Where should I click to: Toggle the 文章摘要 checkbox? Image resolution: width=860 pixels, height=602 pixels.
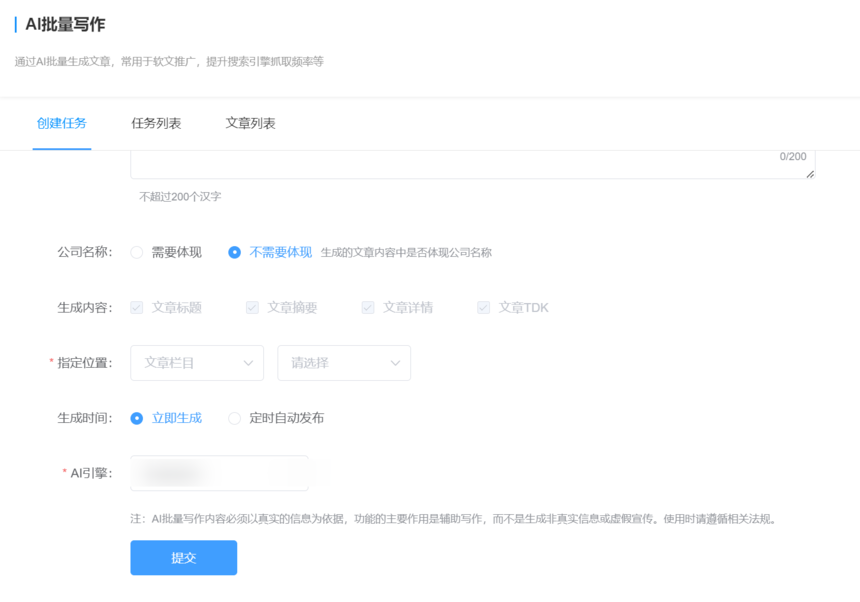point(252,308)
